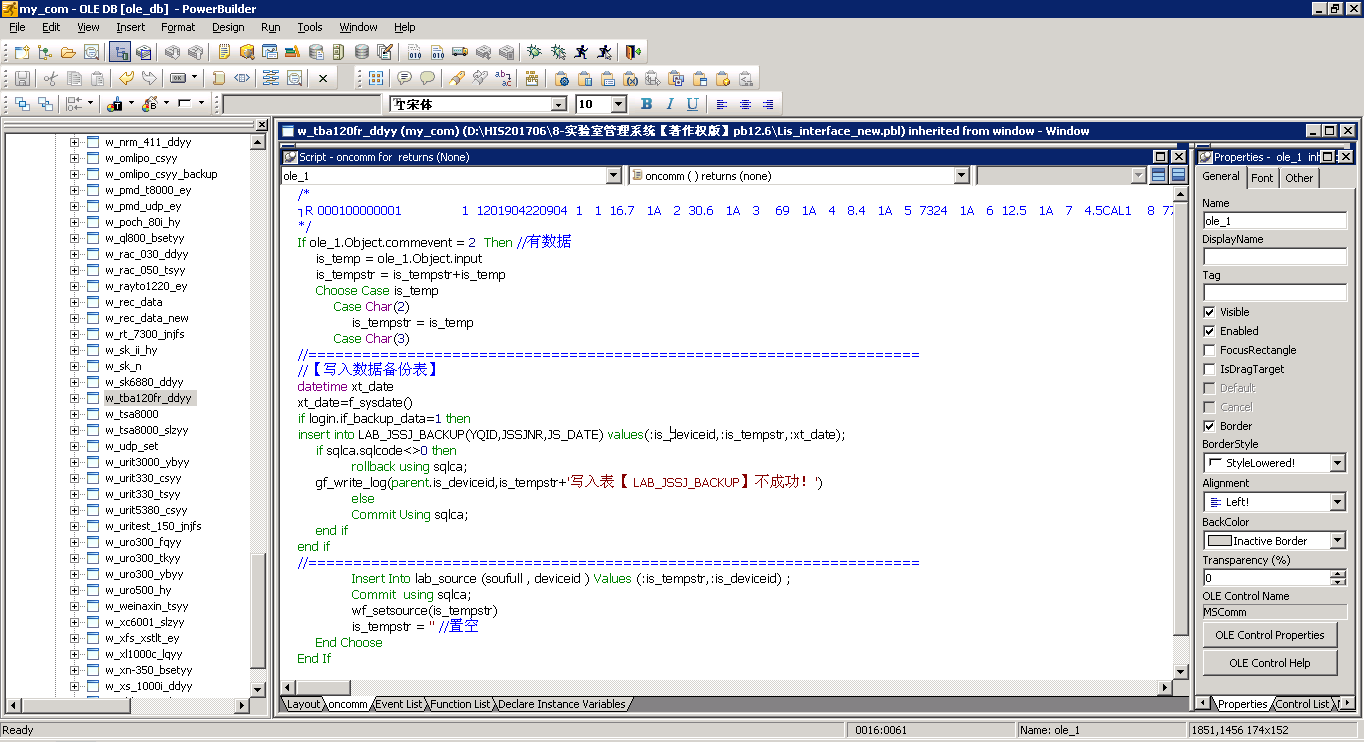Viewport: 1364px width, 742px height.
Task: Start debugging with the bug toolbar icon
Action: click(x=534, y=52)
